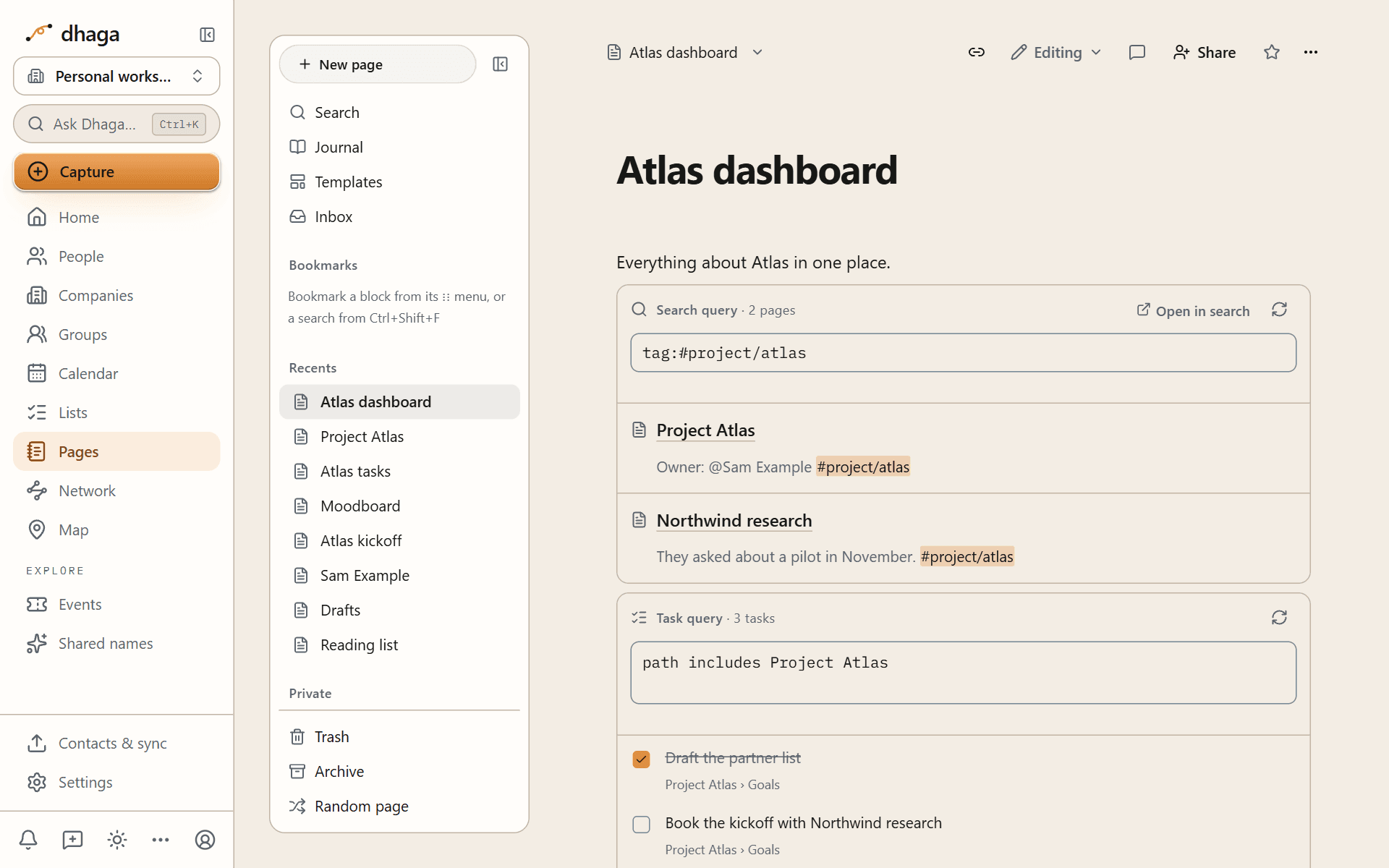Viewport: 1389px width, 868px height.
Task: Open Journal in pages panel
Action: 399,147
